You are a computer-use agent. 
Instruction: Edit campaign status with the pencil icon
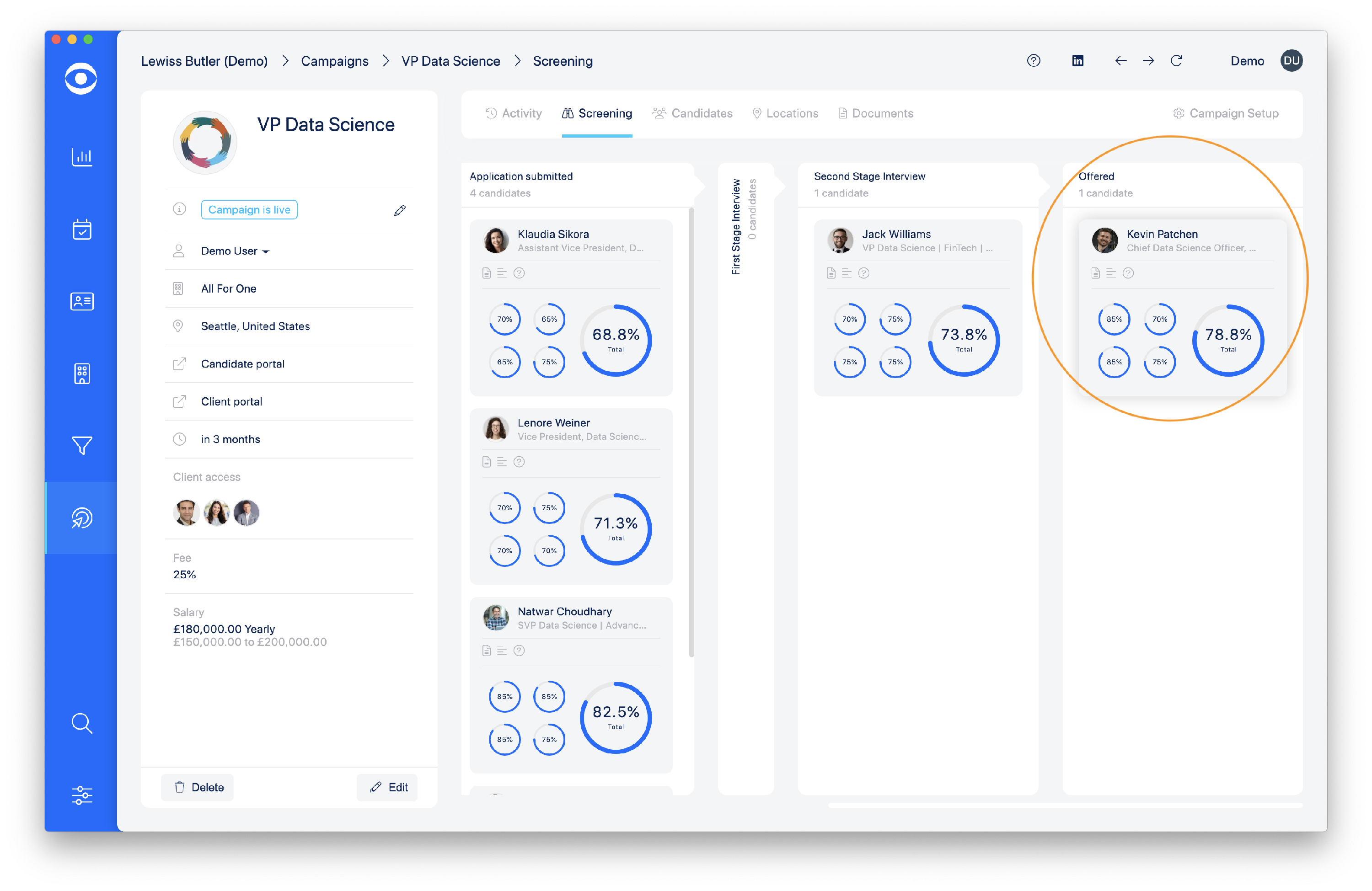point(400,210)
